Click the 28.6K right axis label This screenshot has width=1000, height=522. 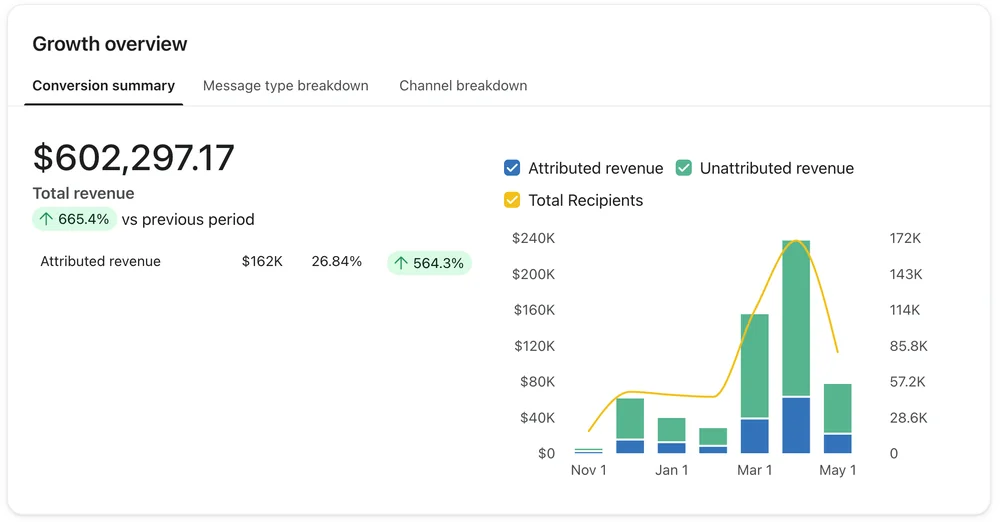click(x=908, y=417)
